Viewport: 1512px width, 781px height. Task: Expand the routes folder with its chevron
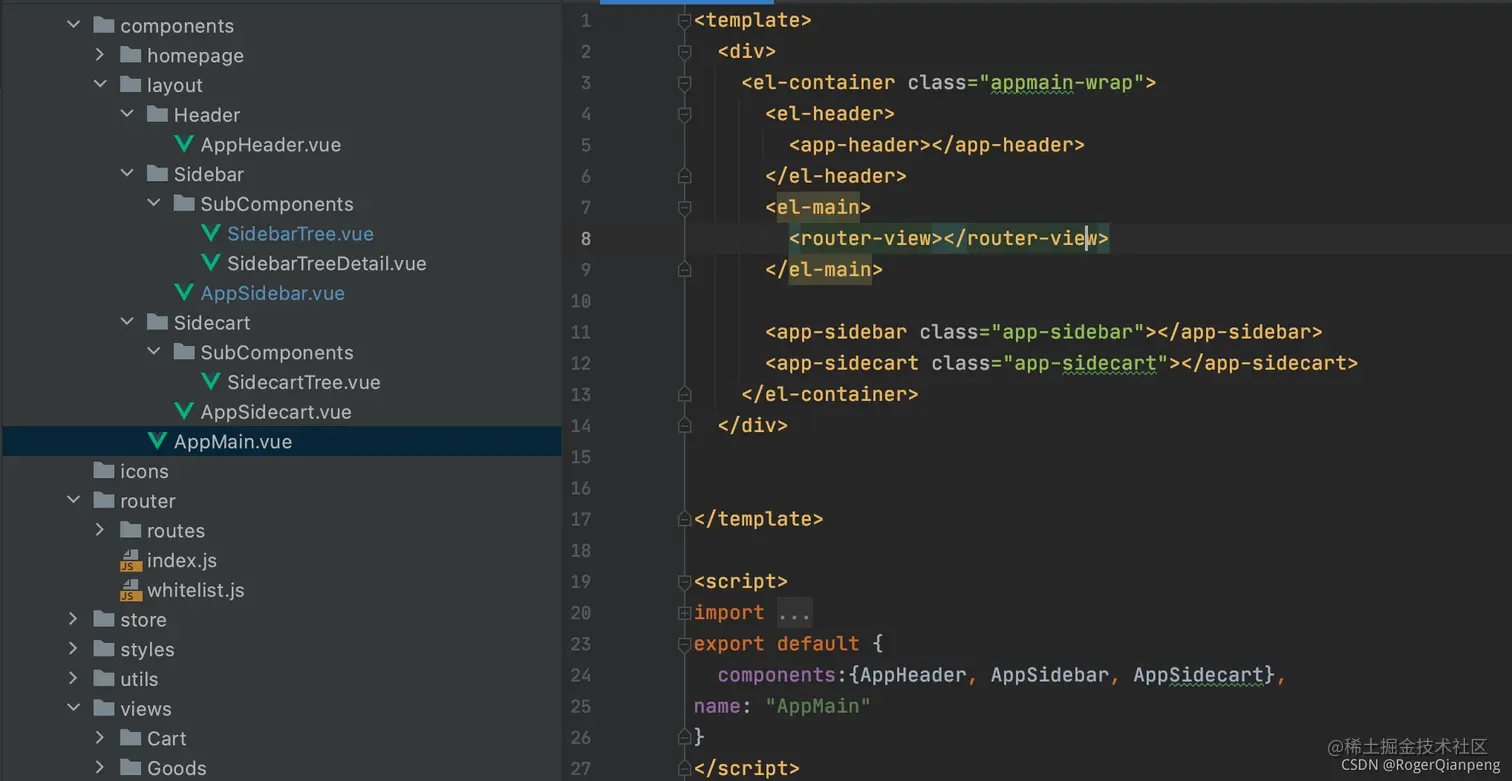(x=100, y=530)
